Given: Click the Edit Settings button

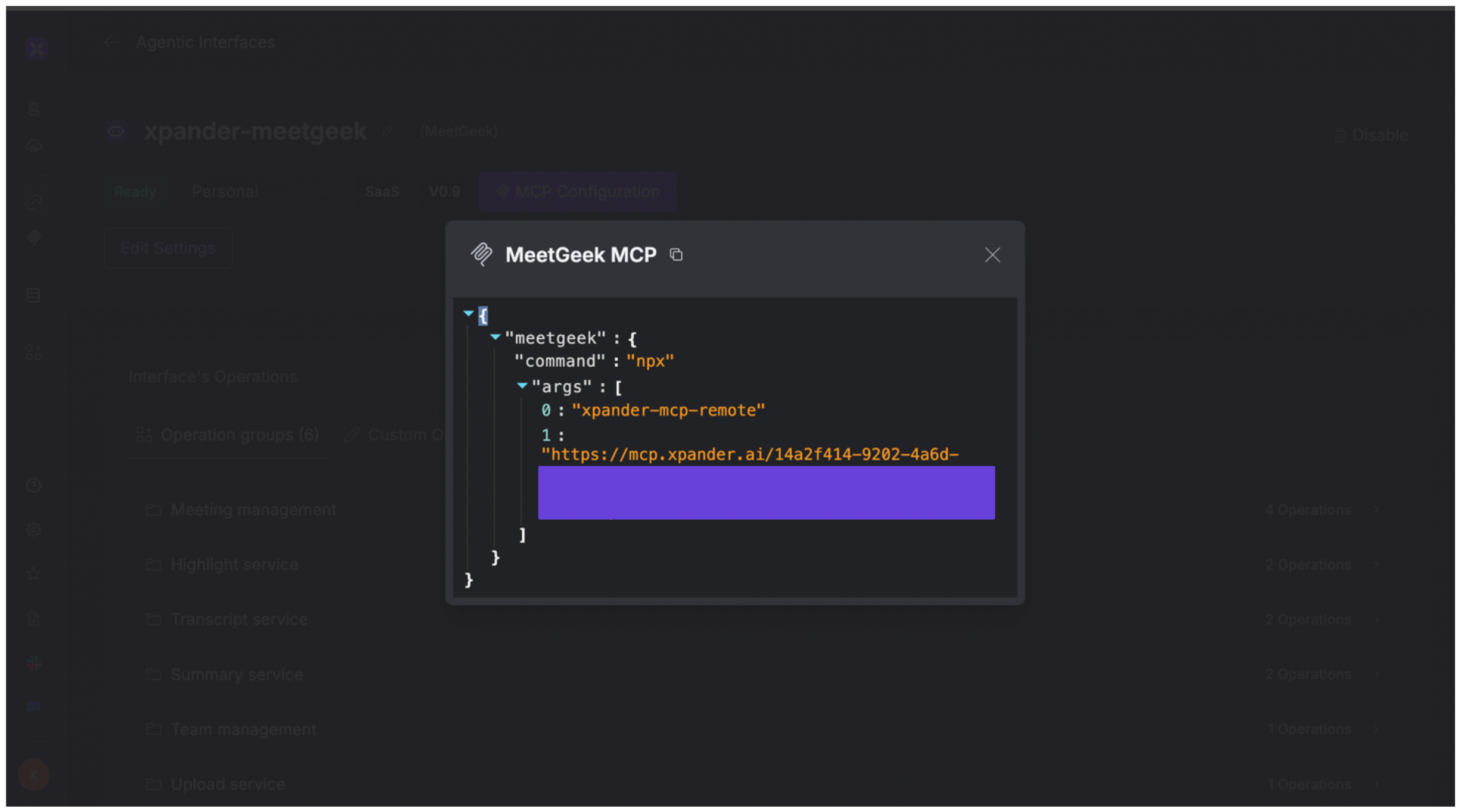Looking at the screenshot, I should click(x=168, y=248).
